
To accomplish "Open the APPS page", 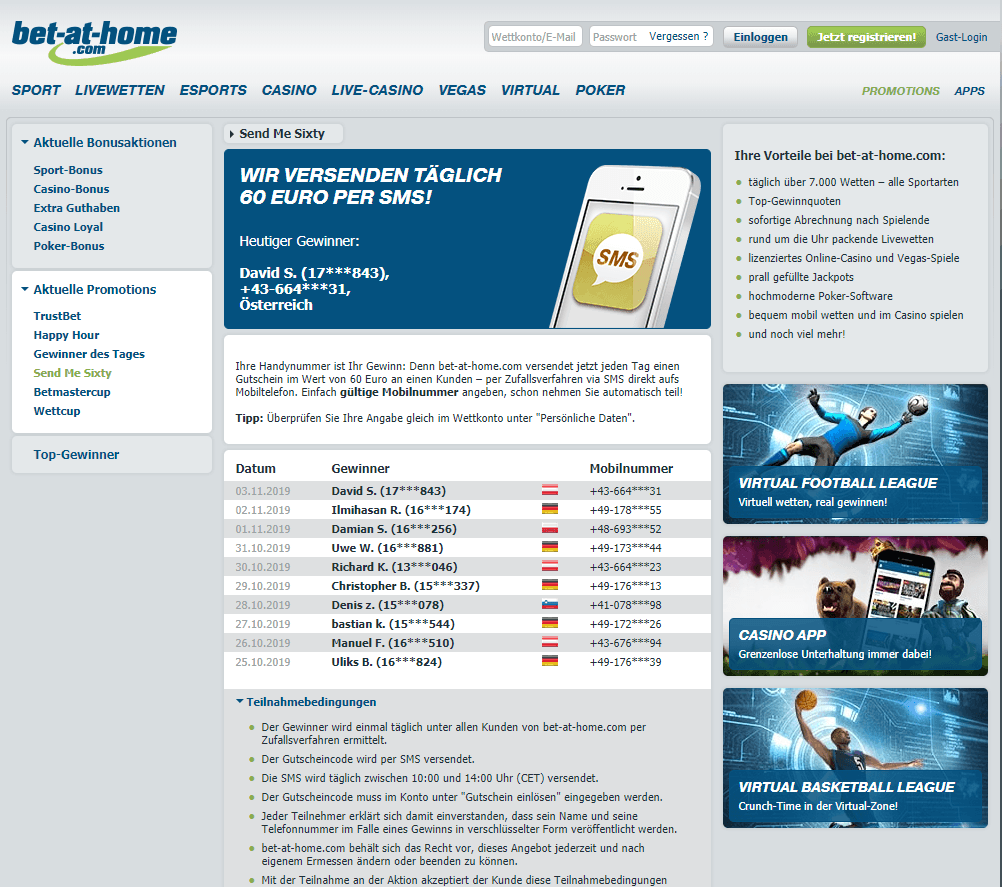I will point(969,91).
